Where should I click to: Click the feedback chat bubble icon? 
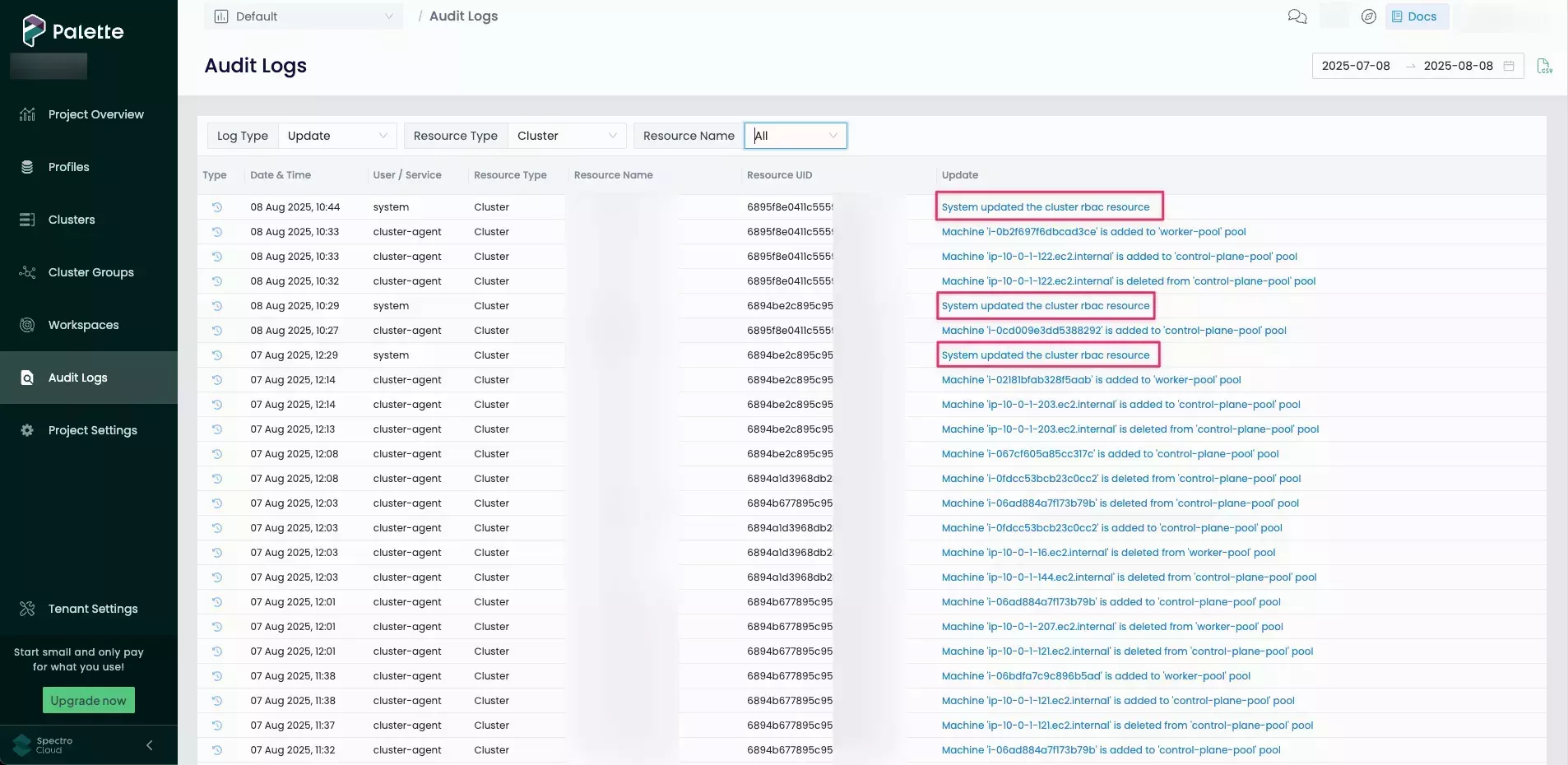(x=1297, y=16)
